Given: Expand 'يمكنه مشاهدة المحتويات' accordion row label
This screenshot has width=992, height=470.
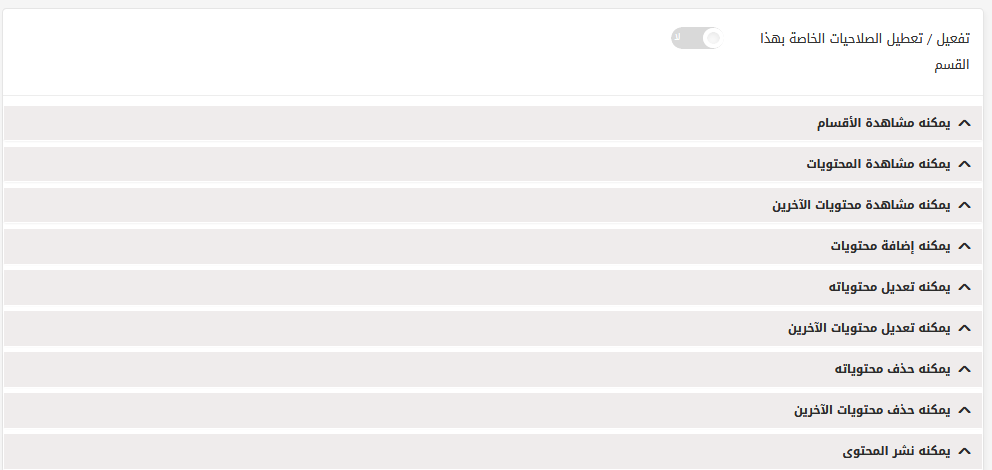Looking at the screenshot, I should point(879,164).
